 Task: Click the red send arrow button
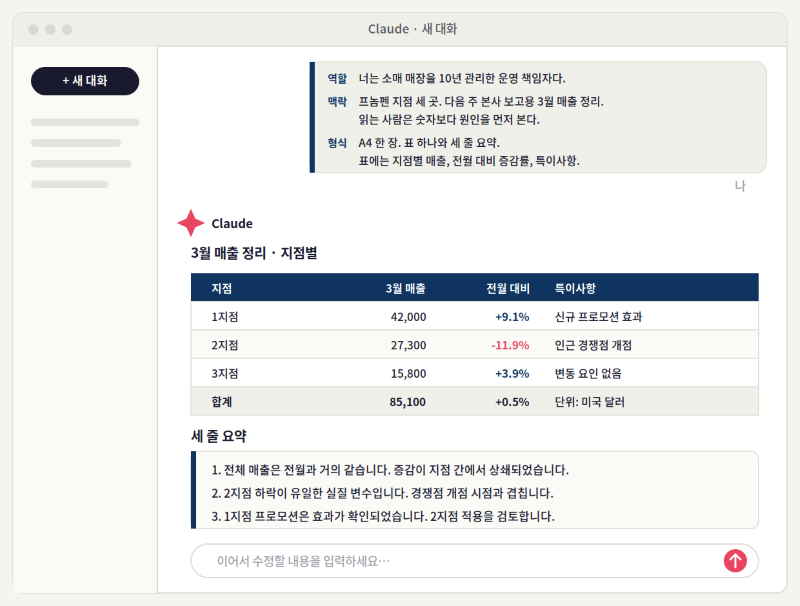[735, 561]
